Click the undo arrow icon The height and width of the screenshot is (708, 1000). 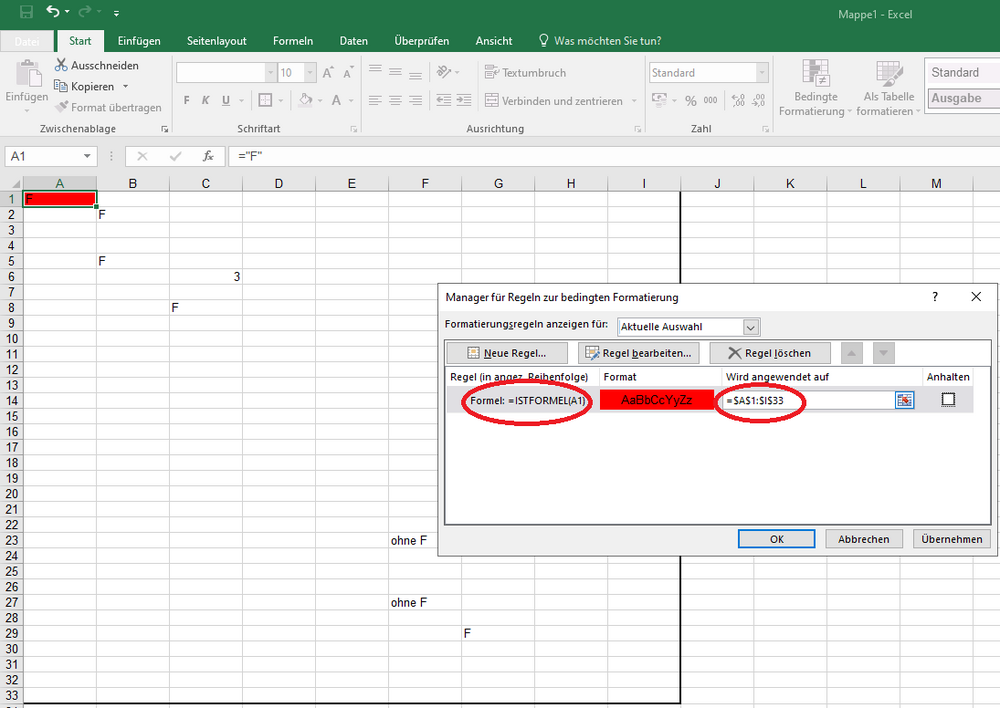[x=52, y=12]
